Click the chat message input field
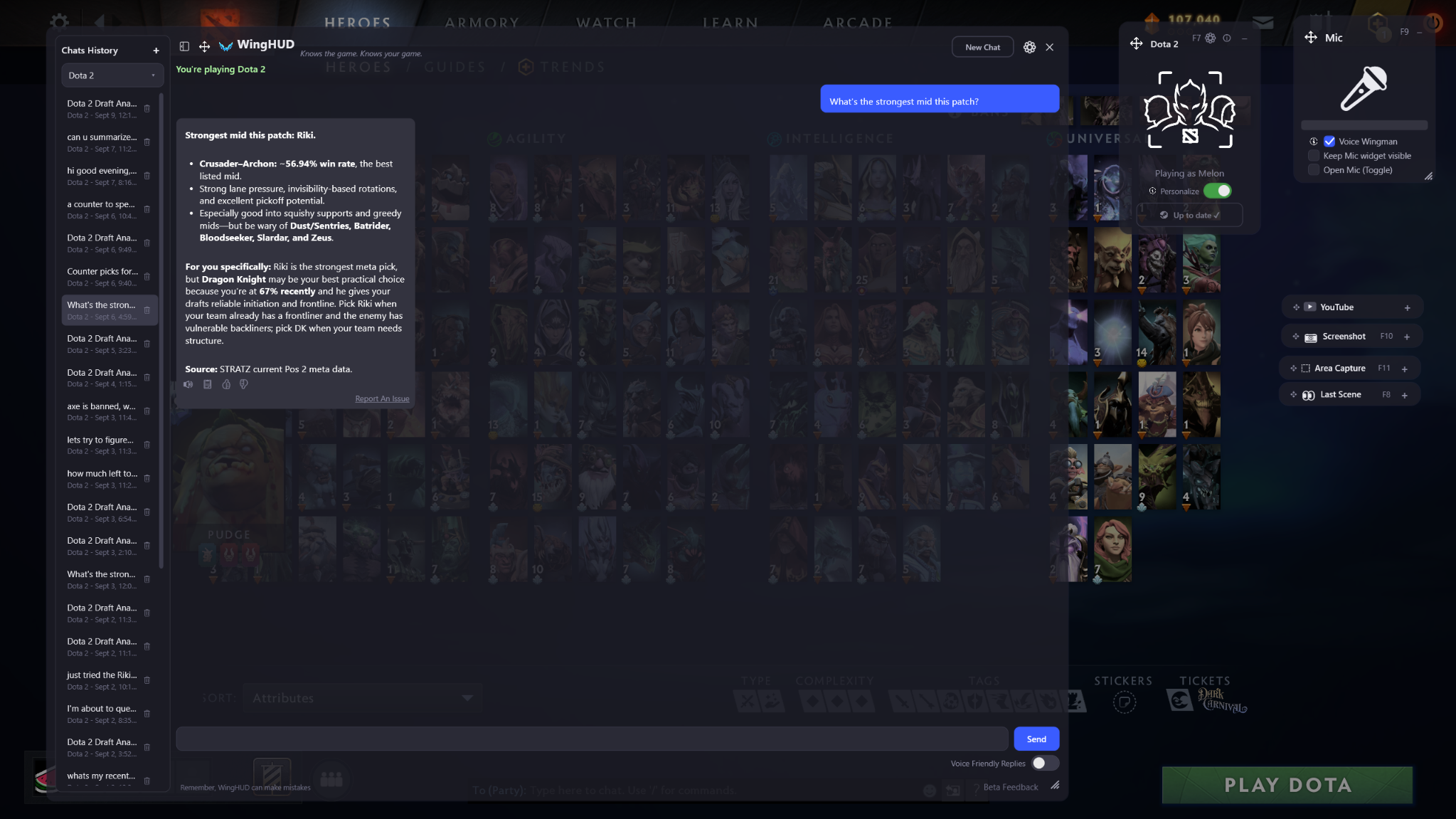Viewport: 1456px width, 819px height. [x=592, y=739]
